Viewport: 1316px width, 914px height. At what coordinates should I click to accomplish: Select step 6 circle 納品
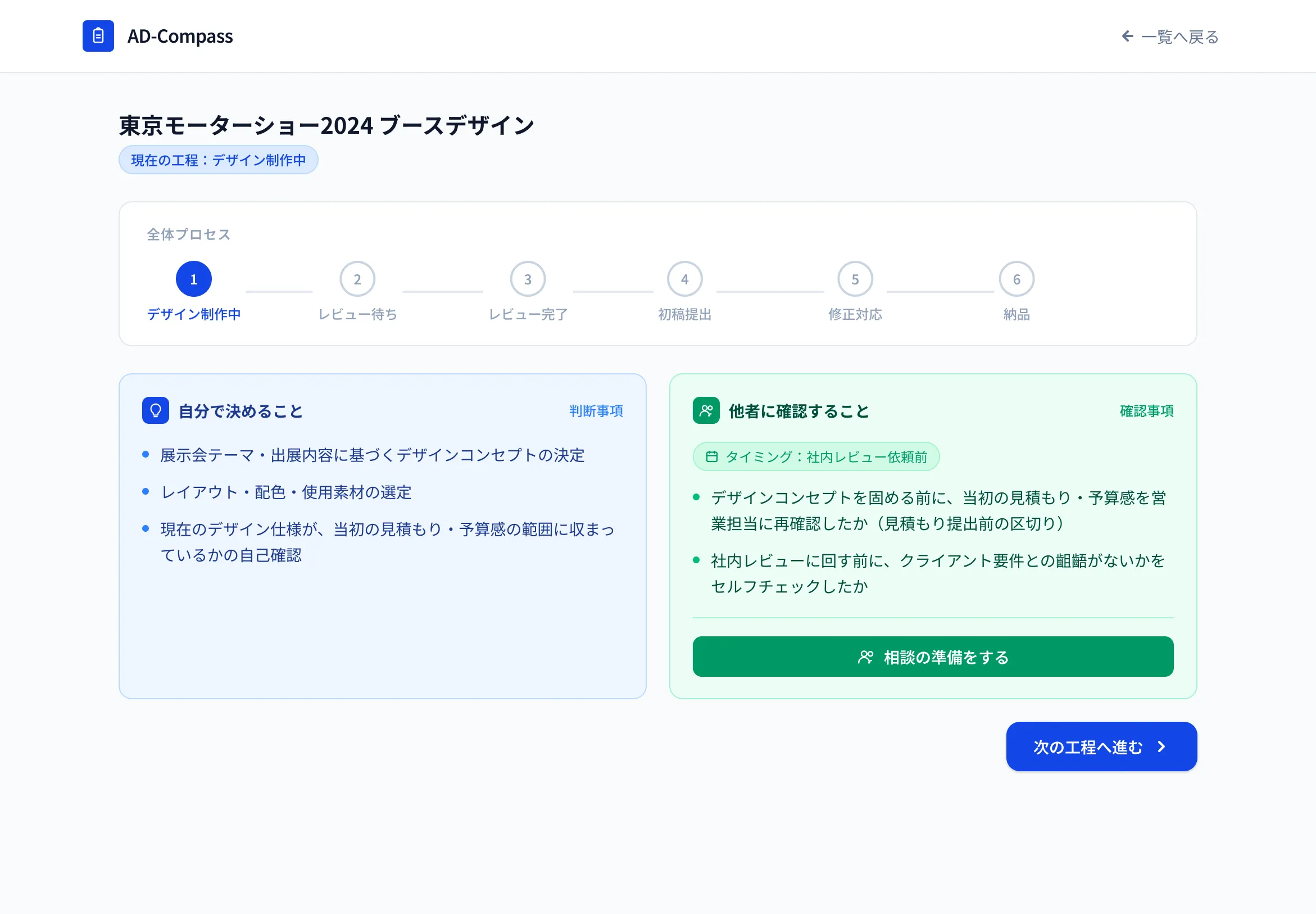[x=1017, y=279]
